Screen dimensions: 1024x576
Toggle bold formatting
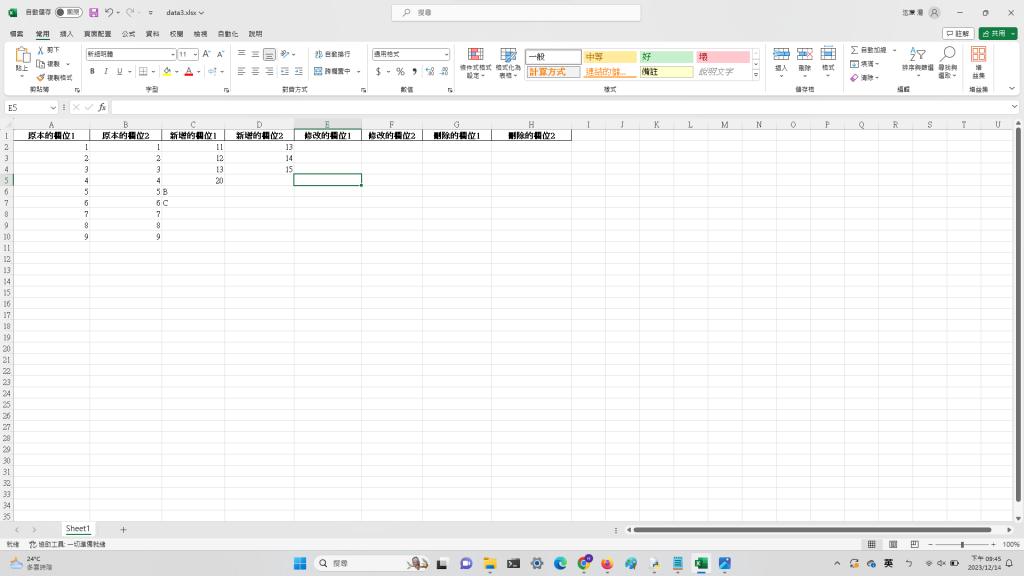92,71
